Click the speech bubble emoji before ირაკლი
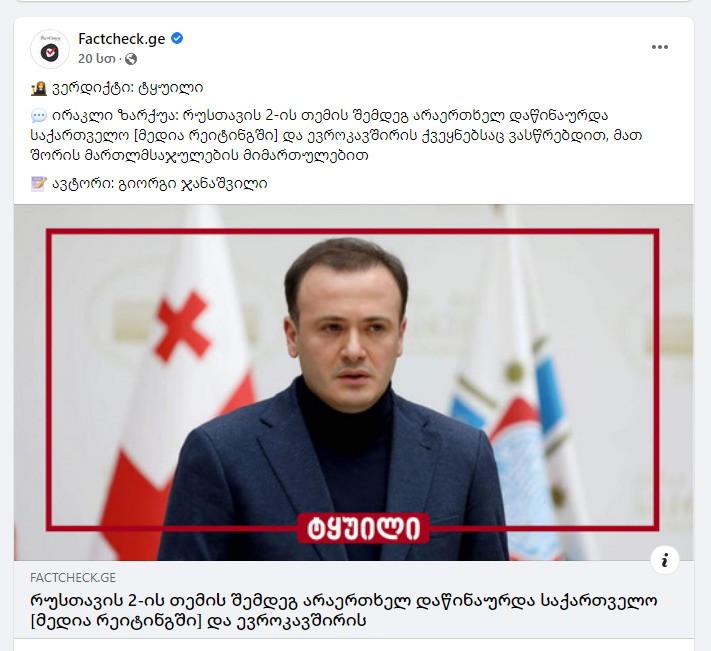Viewport: 711px width, 651px height. pos(39,116)
